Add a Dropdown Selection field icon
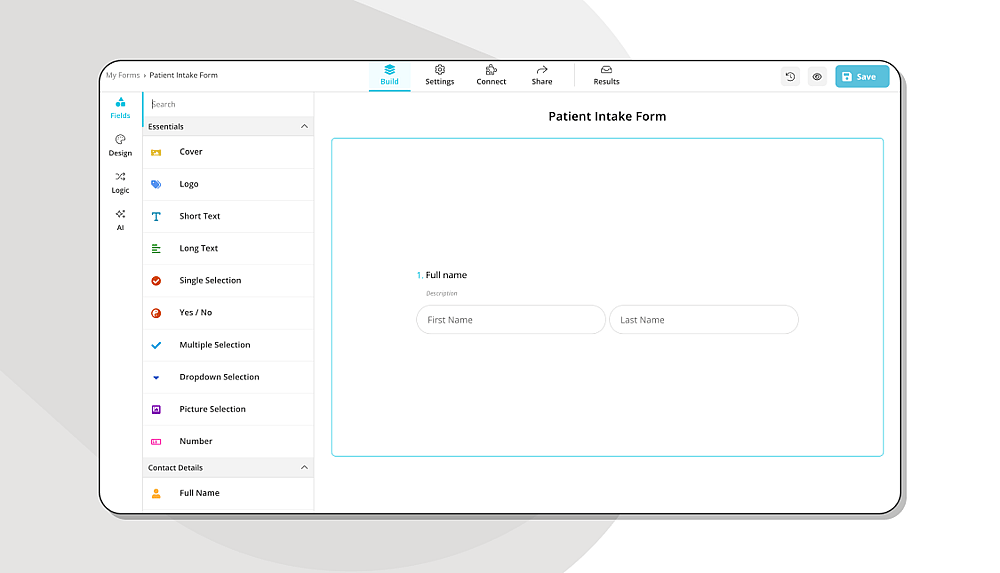This screenshot has width=1000, height=573. point(156,377)
